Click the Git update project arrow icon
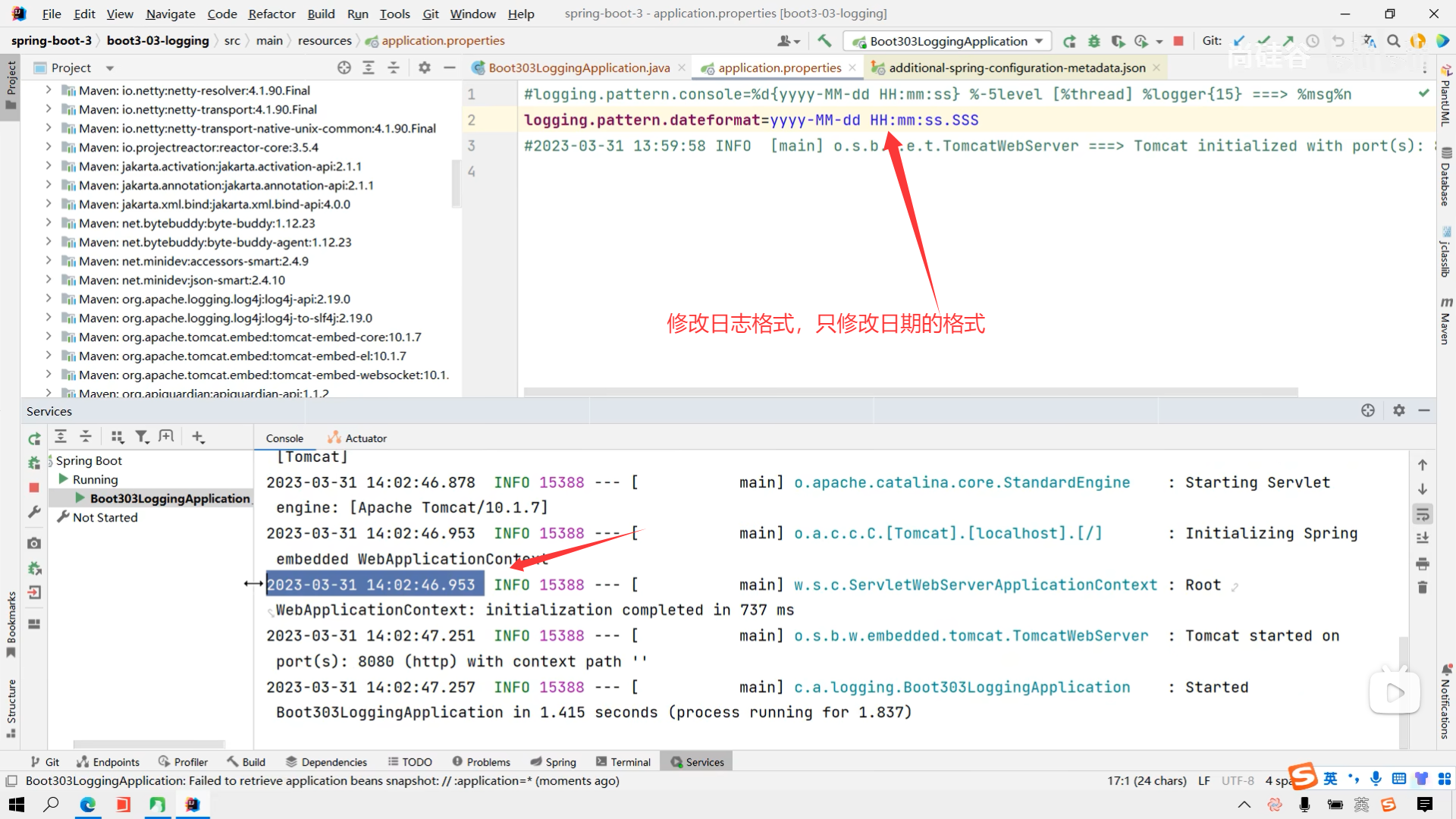This screenshot has width=1456, height=819. pyautogui.click(x=1239, y=41)
